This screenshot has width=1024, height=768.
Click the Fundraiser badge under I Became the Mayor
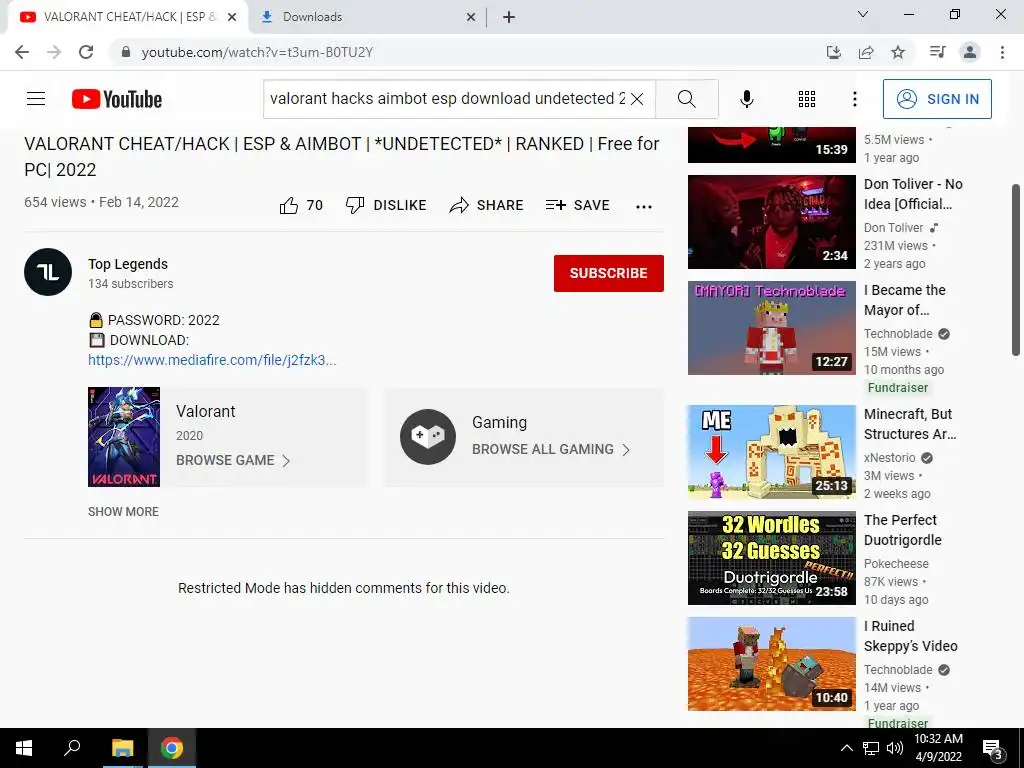(x=897, y=388)
